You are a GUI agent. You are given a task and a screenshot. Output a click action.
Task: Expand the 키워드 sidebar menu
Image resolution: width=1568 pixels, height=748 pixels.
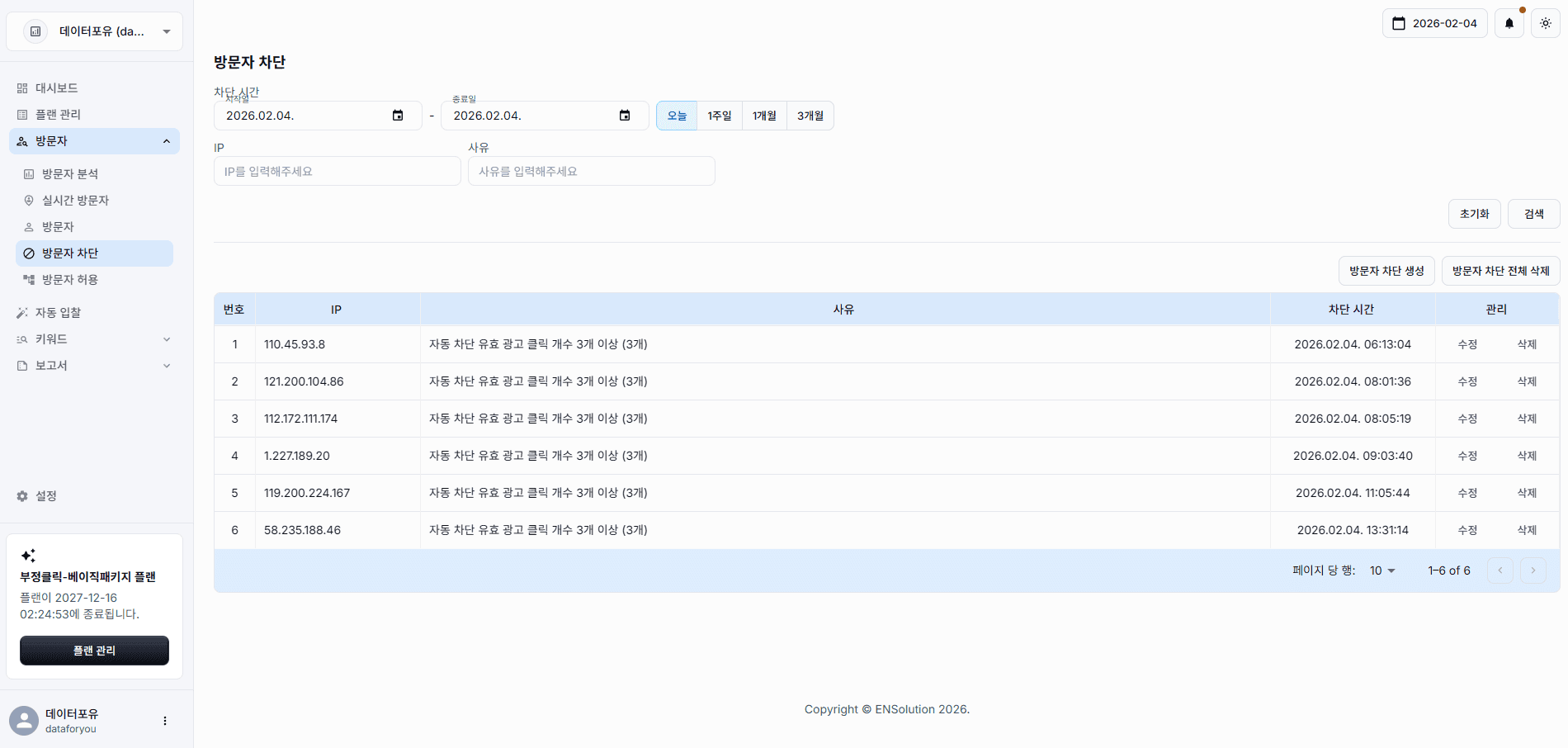pos(94,339)
